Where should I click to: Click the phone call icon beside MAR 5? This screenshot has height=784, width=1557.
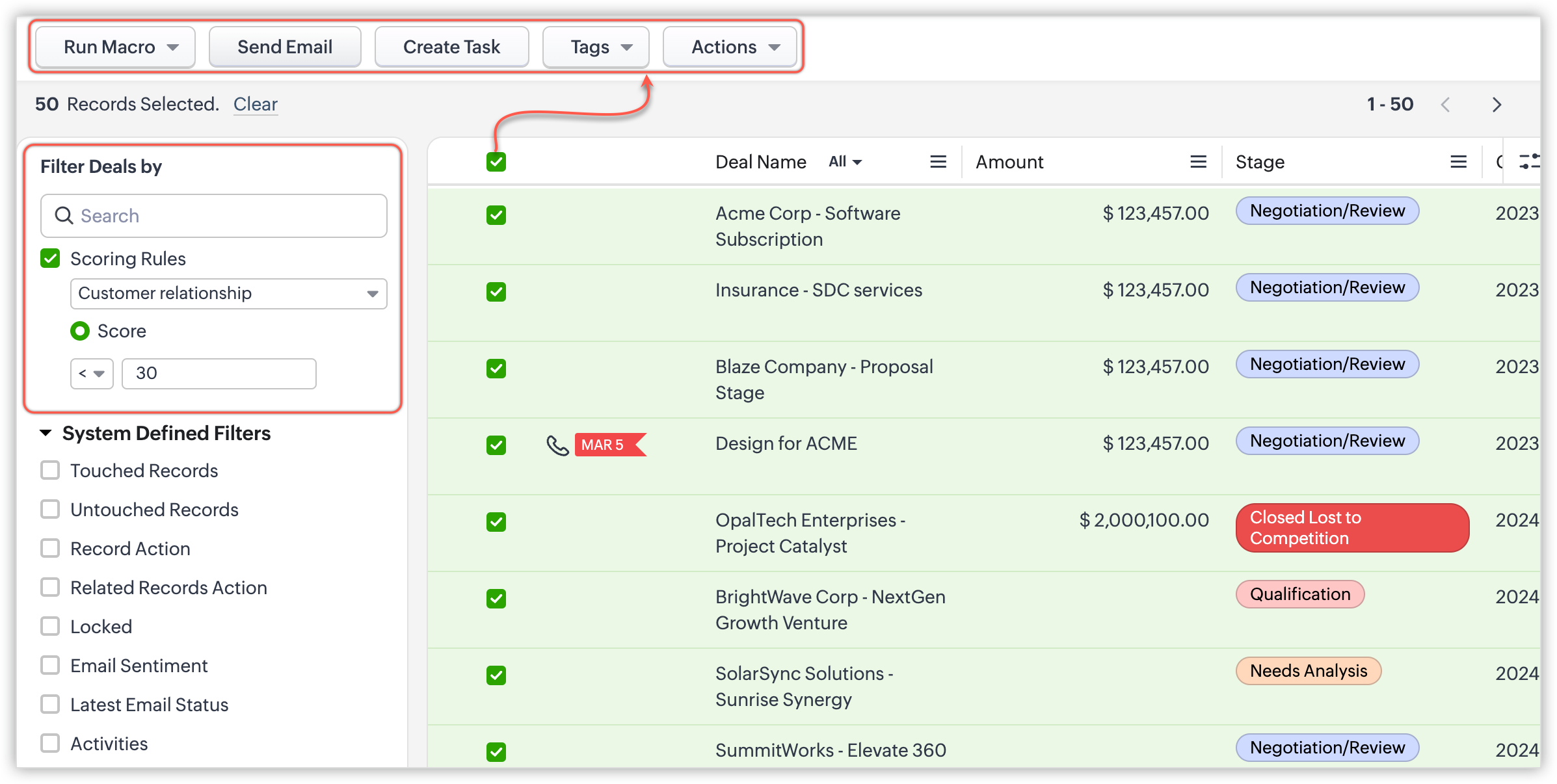[x=557, y=445]
